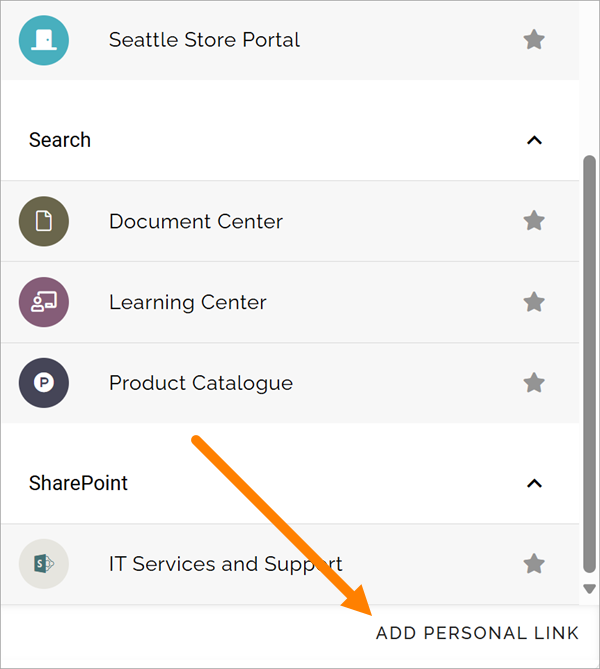Click the Seattle Store Portal door icon
The height and width of the screenshot is (669, 600).
[x=44, y=40]
